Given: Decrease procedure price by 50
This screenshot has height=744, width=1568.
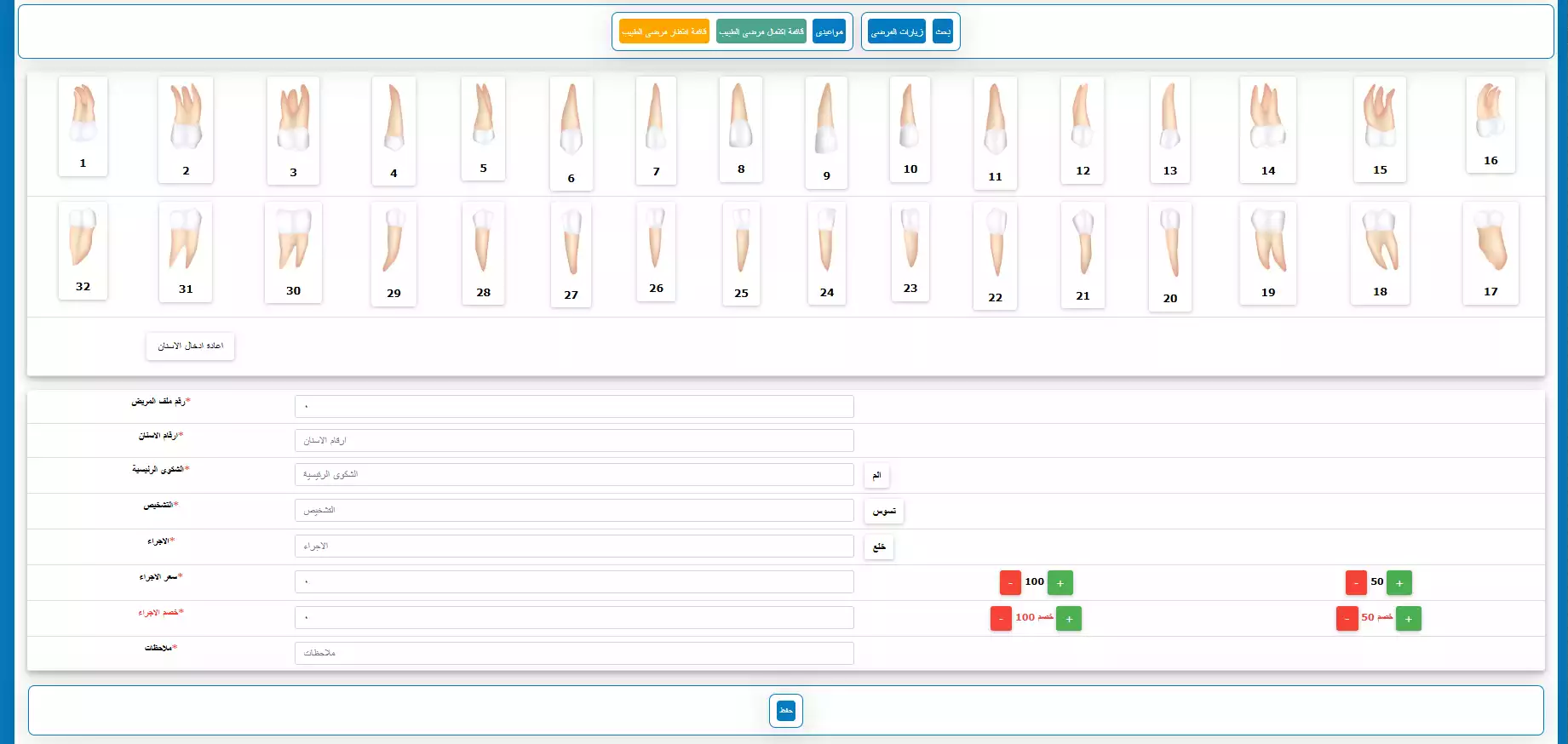Looking at the screenshot, I should 1356,583.
